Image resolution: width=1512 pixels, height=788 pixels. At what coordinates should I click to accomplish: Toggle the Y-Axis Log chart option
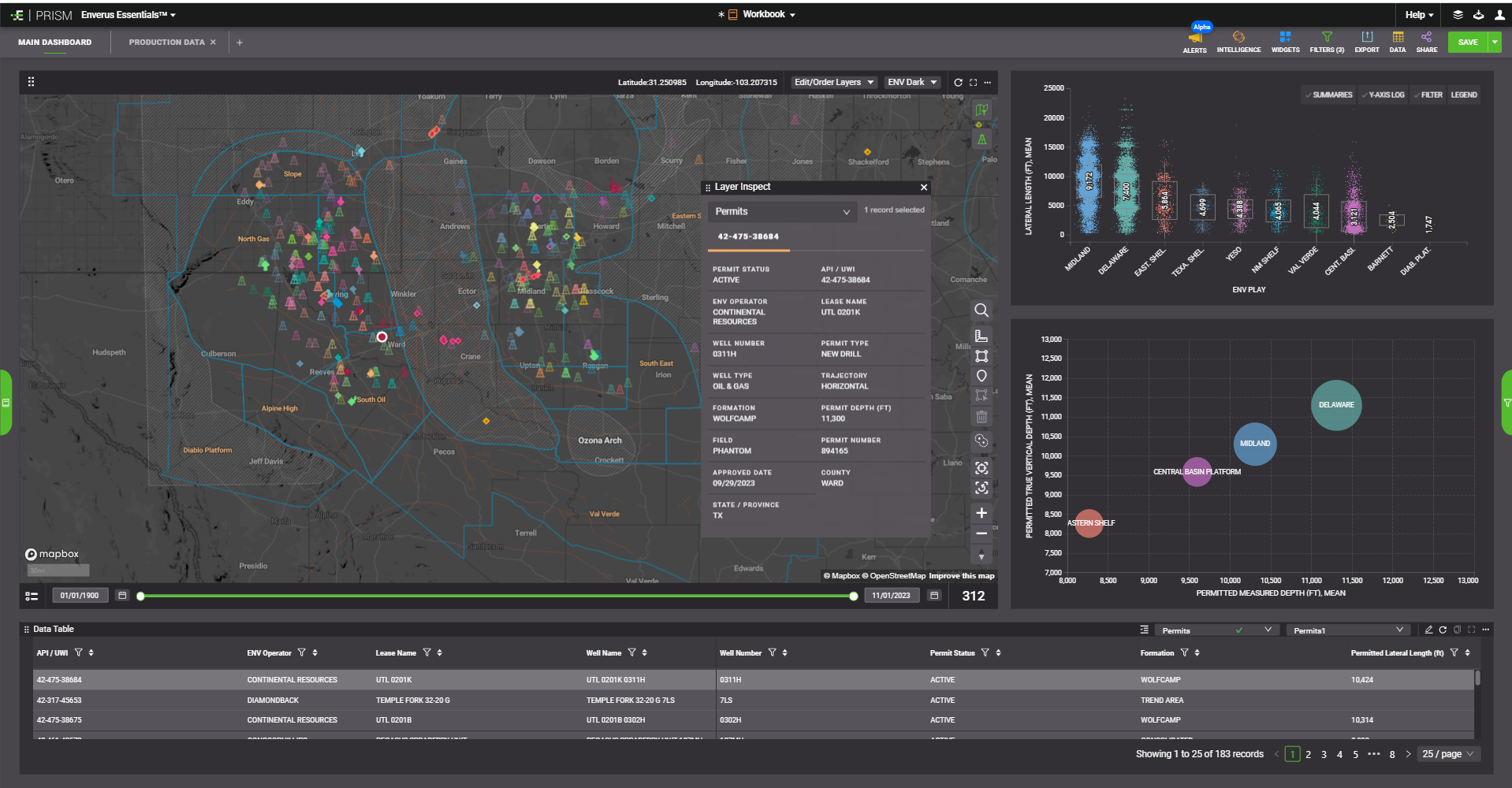(x=1383, y=95)
